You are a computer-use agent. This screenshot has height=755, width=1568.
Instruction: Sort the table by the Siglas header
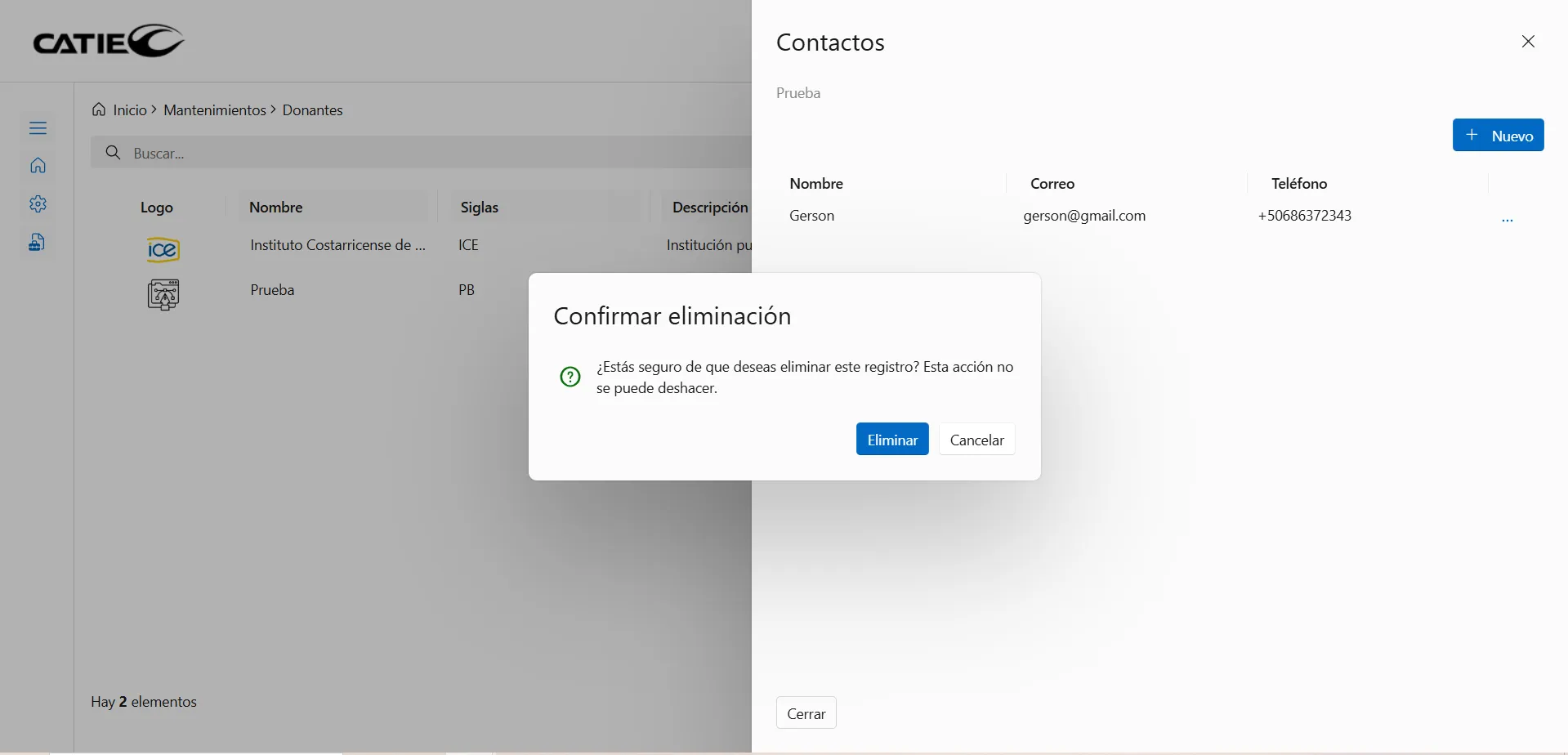tap(480, 208)
